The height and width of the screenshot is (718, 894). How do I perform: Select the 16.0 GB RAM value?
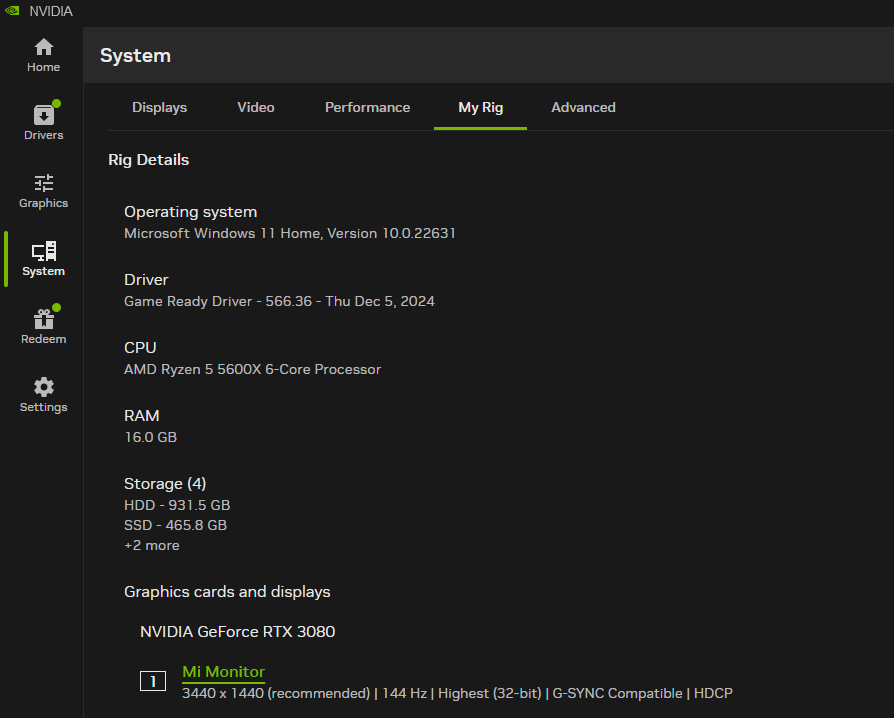[x=151, y=437]
